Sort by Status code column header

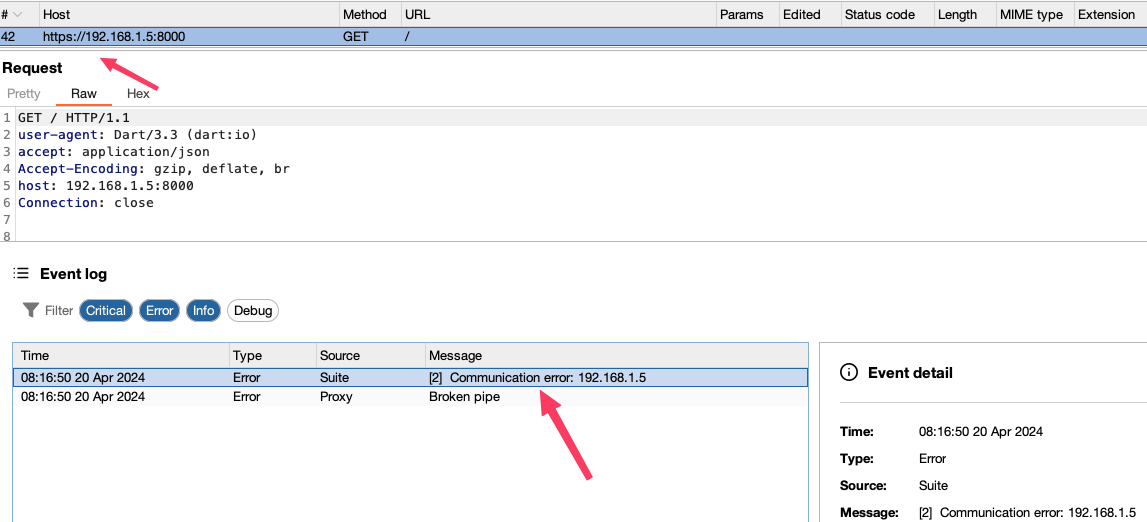(x=879, y=15)
